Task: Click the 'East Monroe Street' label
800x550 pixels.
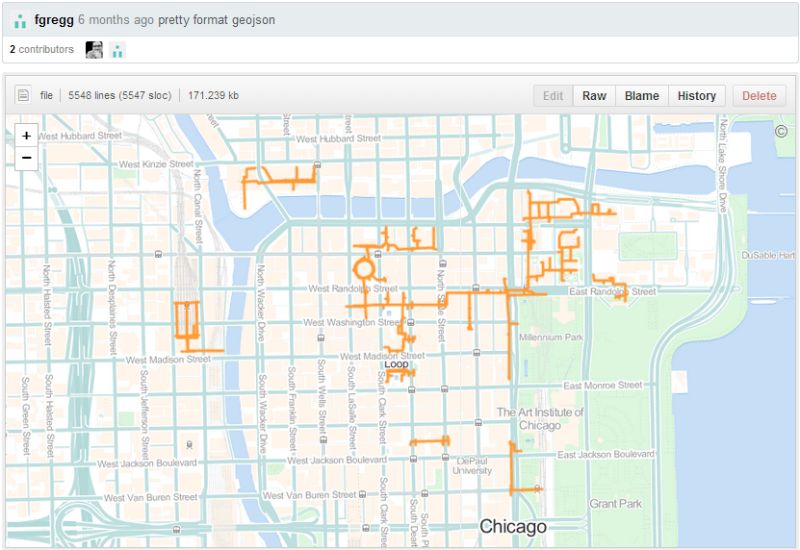Action: (x=603, y=385)
